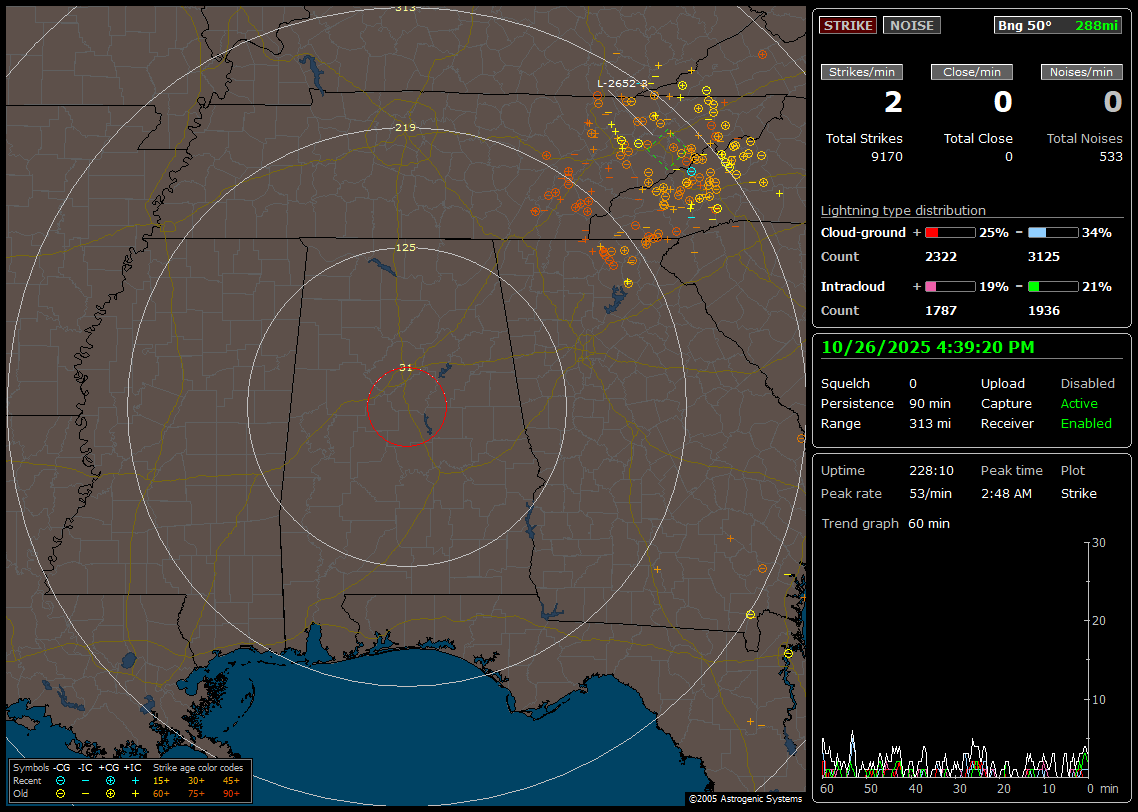Screen dimensions: 1138x812
Task: Click the old +CG yellow legend symbol
Action: coord(110,793)
